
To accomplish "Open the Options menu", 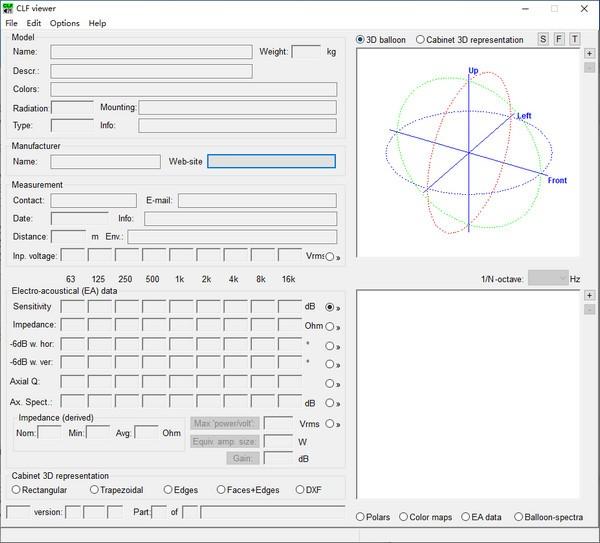I will pos(64,23).
